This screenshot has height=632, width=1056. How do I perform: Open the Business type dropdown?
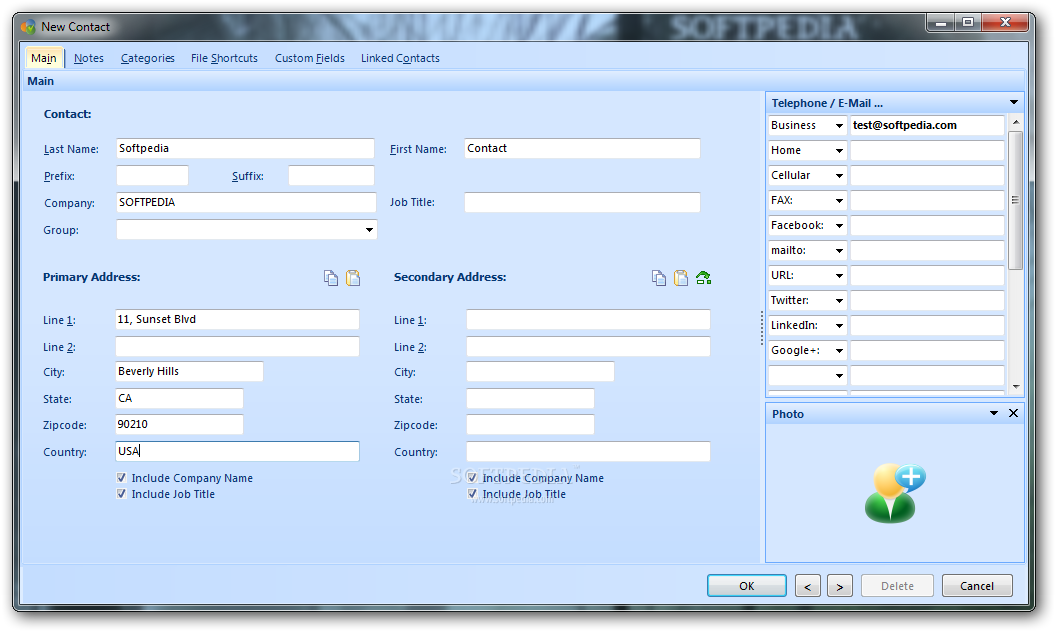pos(839,125)
